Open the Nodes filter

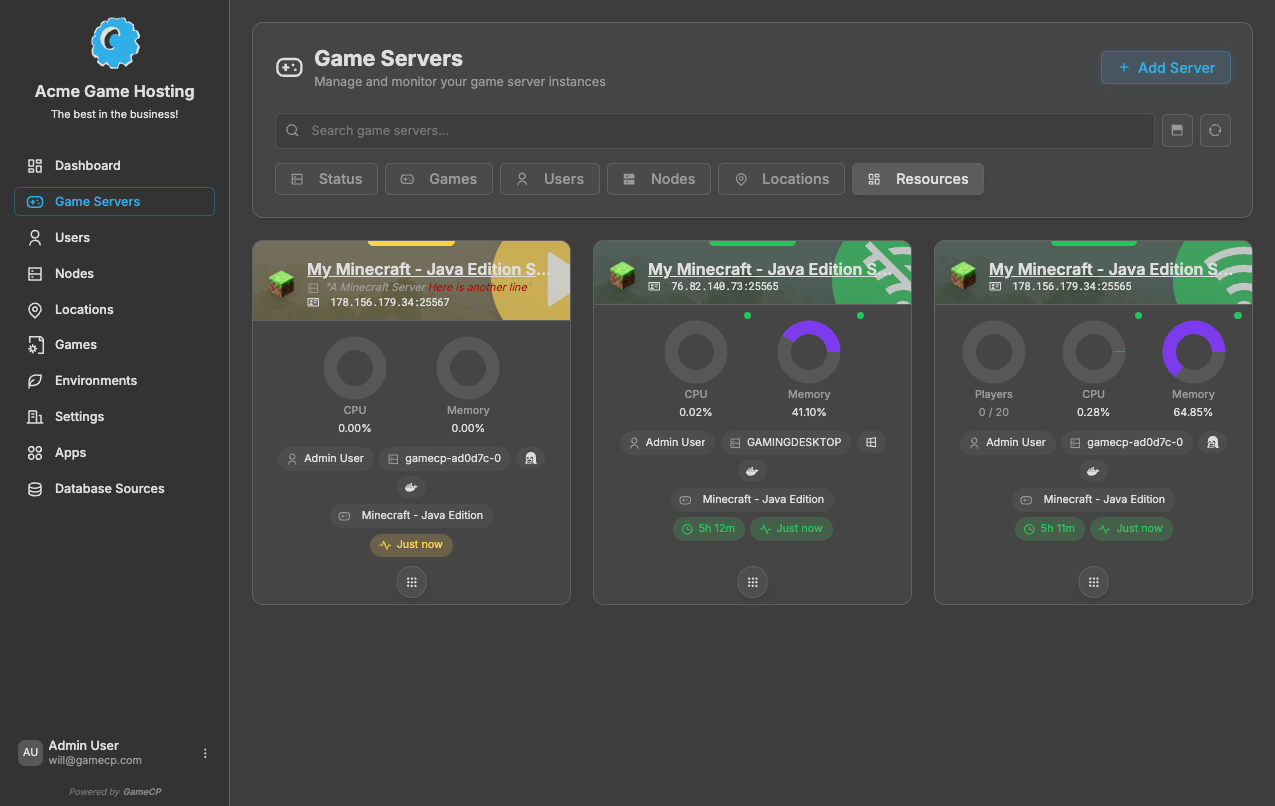pos(658,178)
